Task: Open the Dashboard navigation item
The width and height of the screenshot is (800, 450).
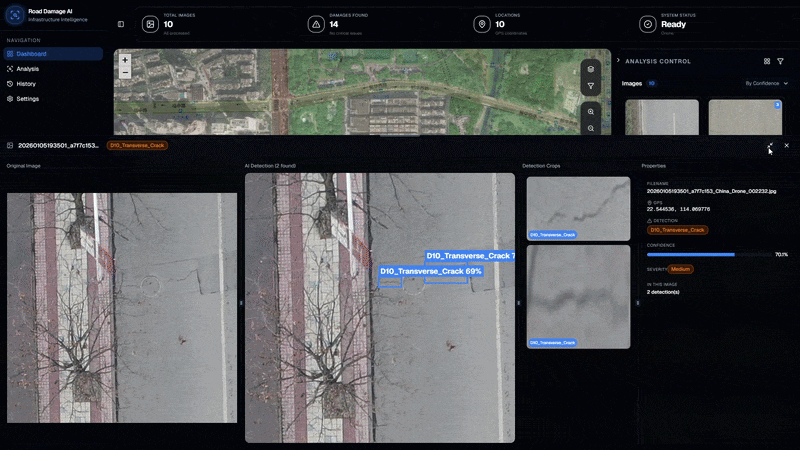Action: click(x=53, y=54)
